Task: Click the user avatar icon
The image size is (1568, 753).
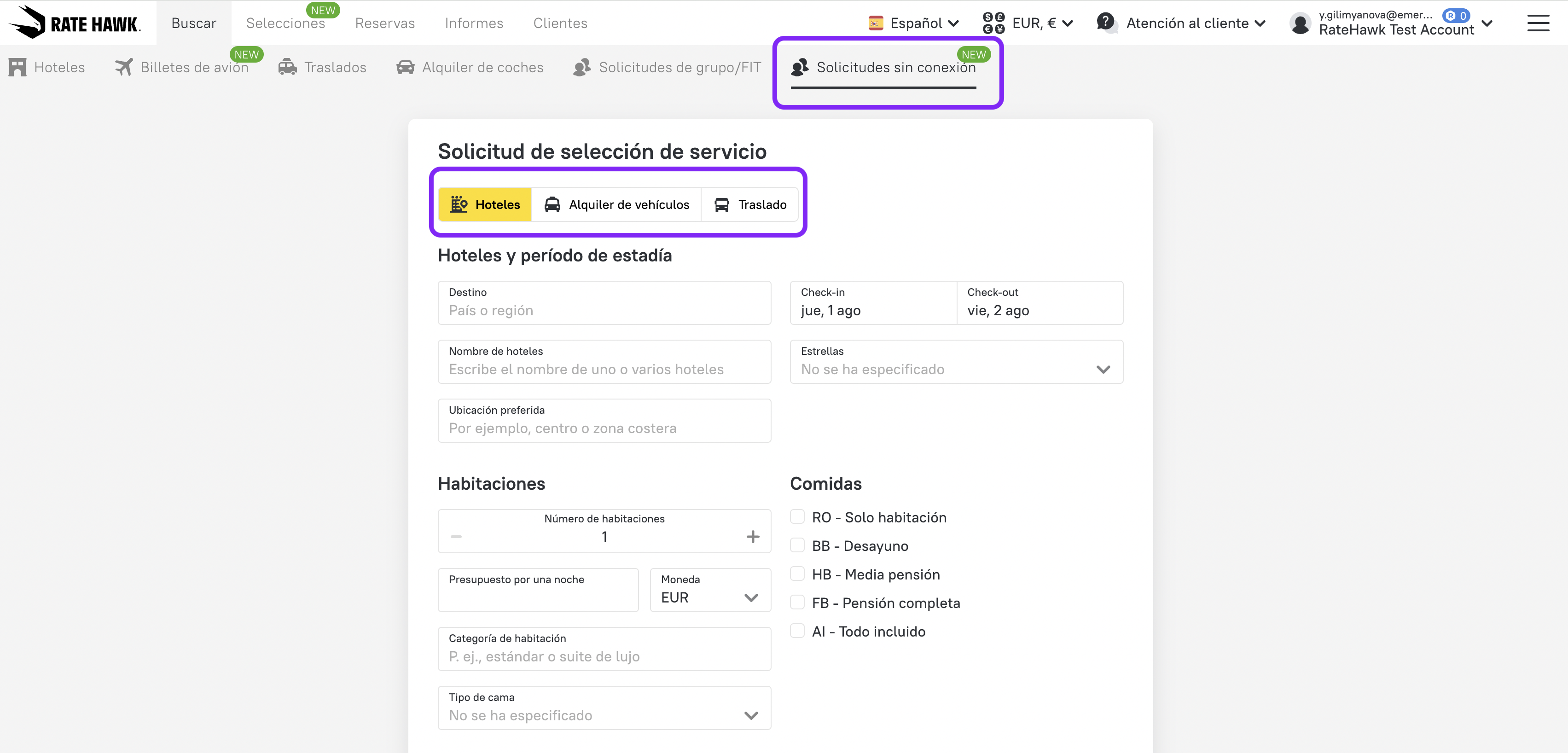Action: coord(1300,24)
